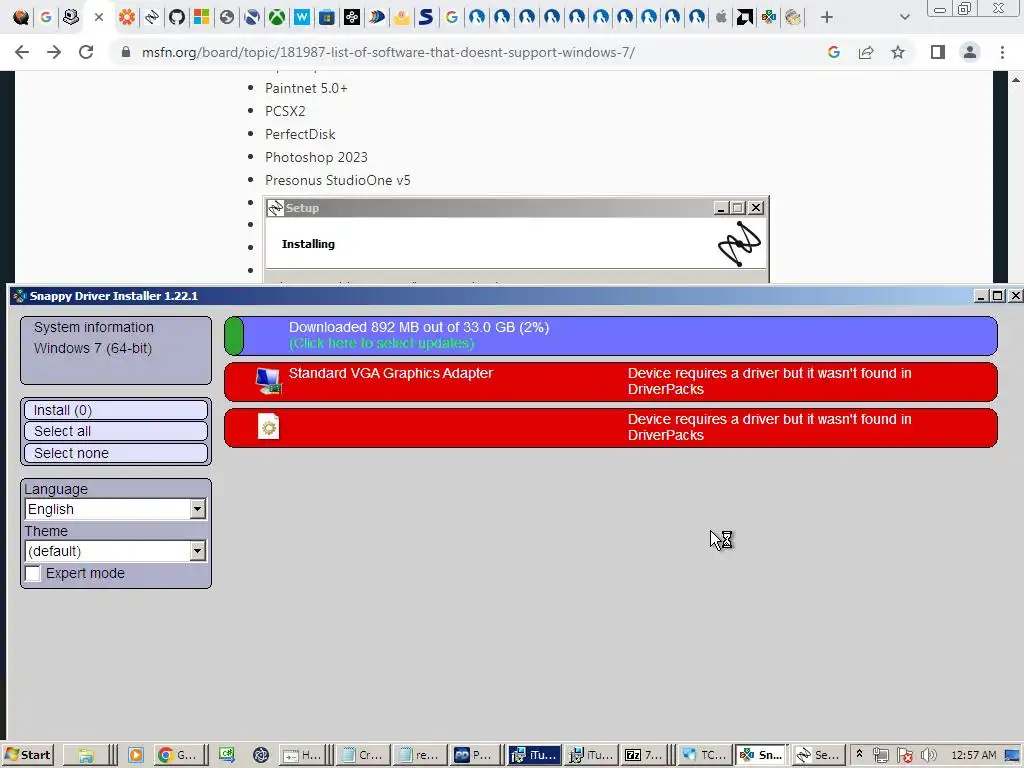Open the tab search dropdown in Chrome
This screenshot has height=768, width=1024.
pyautogui.click(x=904, y=17)
